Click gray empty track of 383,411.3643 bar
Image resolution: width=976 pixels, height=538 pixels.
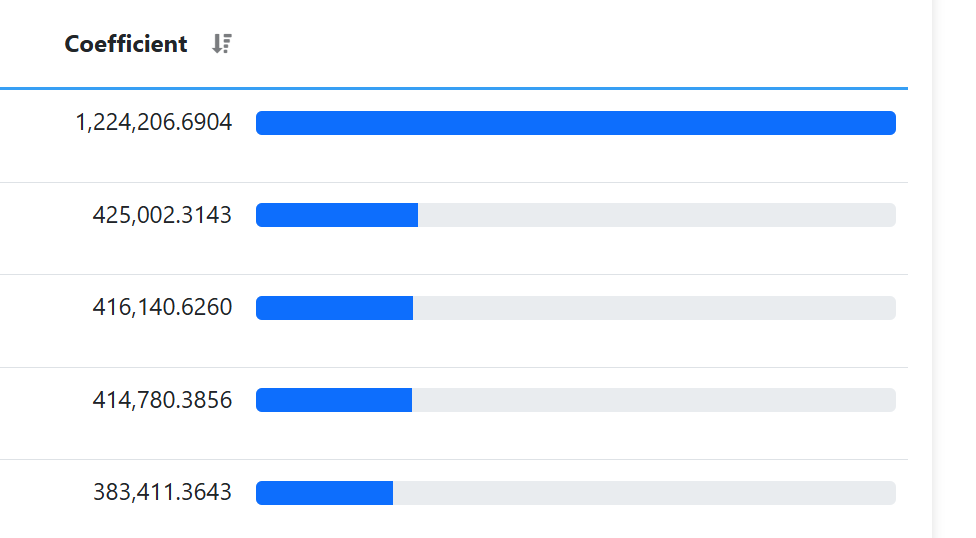coord(644,493)
